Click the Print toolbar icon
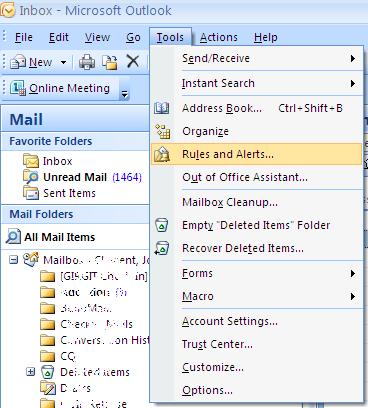This screenshot has width=368, height=408. pyautogui.click(x=87, y=62)
